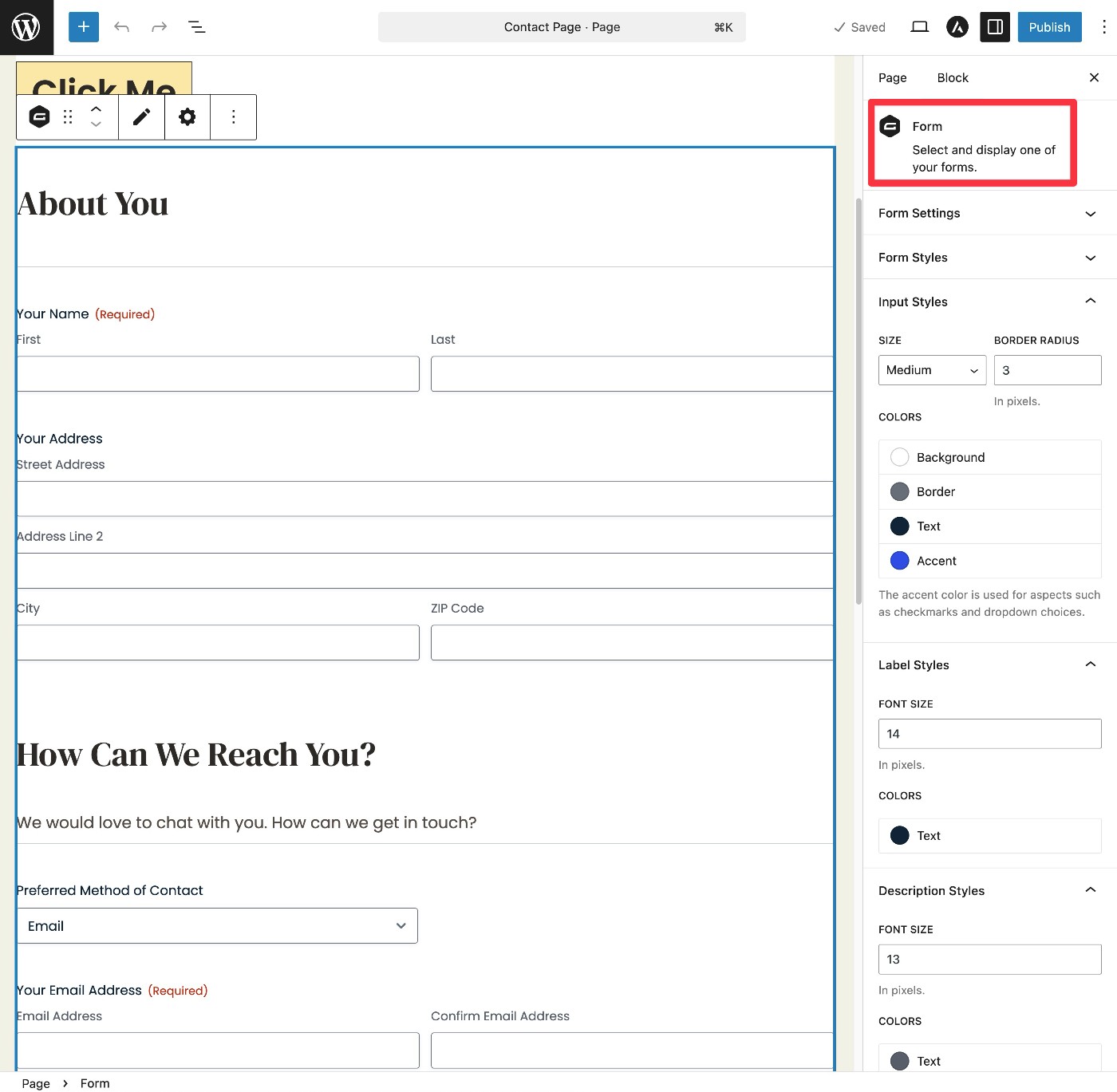Image resolution: width=1117 pixels, height=1092 pixels.
Task: Open the Size Medium dropdown
Action: point(932,370)
